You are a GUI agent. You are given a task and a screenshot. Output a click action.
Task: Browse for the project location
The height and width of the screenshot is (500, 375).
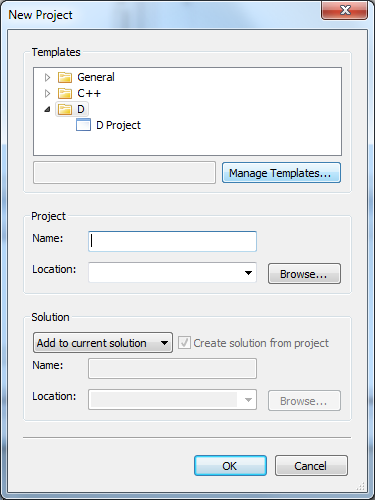[x=304, y=274]
